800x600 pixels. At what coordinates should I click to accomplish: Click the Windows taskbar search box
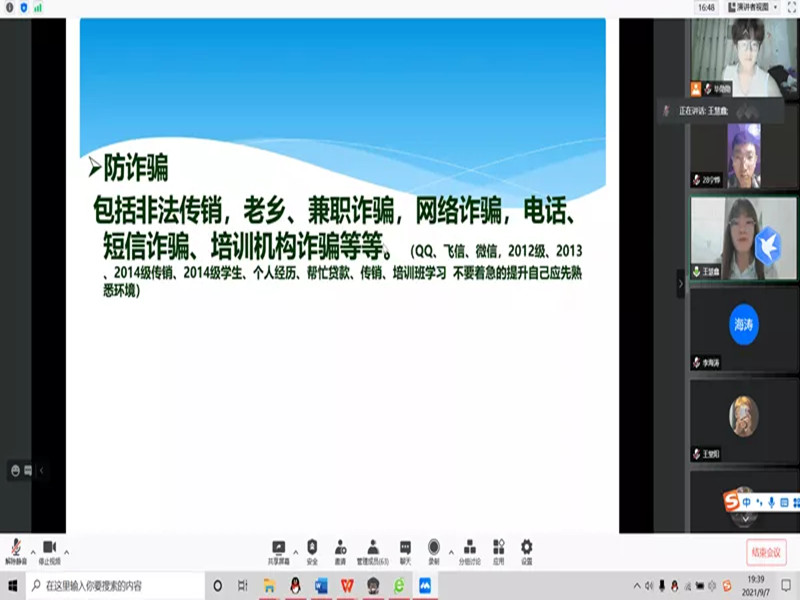110,585
